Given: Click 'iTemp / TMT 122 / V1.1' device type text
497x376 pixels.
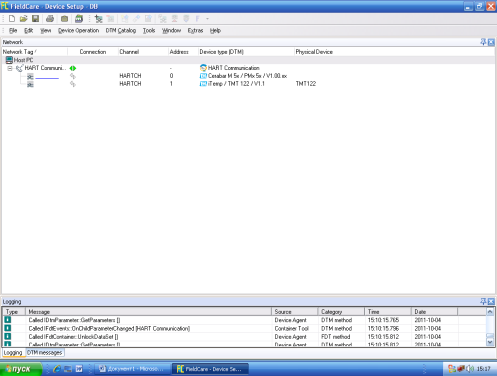Looking at the screenshot, I should 236,84.
